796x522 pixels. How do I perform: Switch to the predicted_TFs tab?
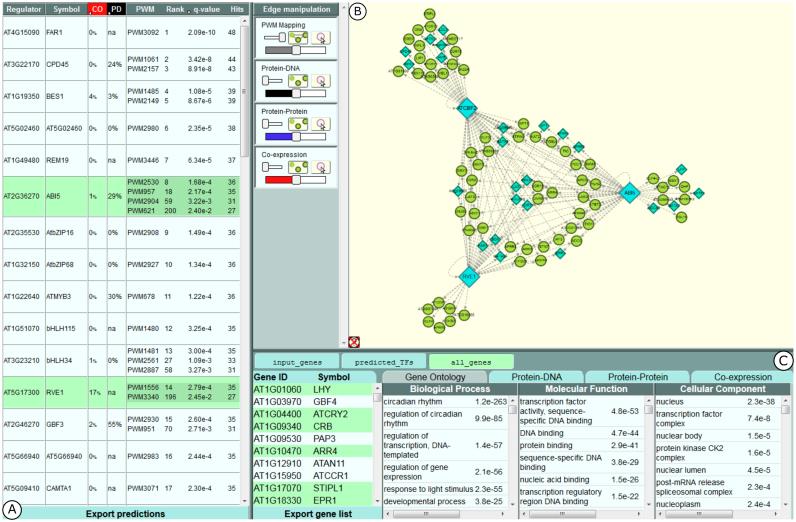pos(383,360)
